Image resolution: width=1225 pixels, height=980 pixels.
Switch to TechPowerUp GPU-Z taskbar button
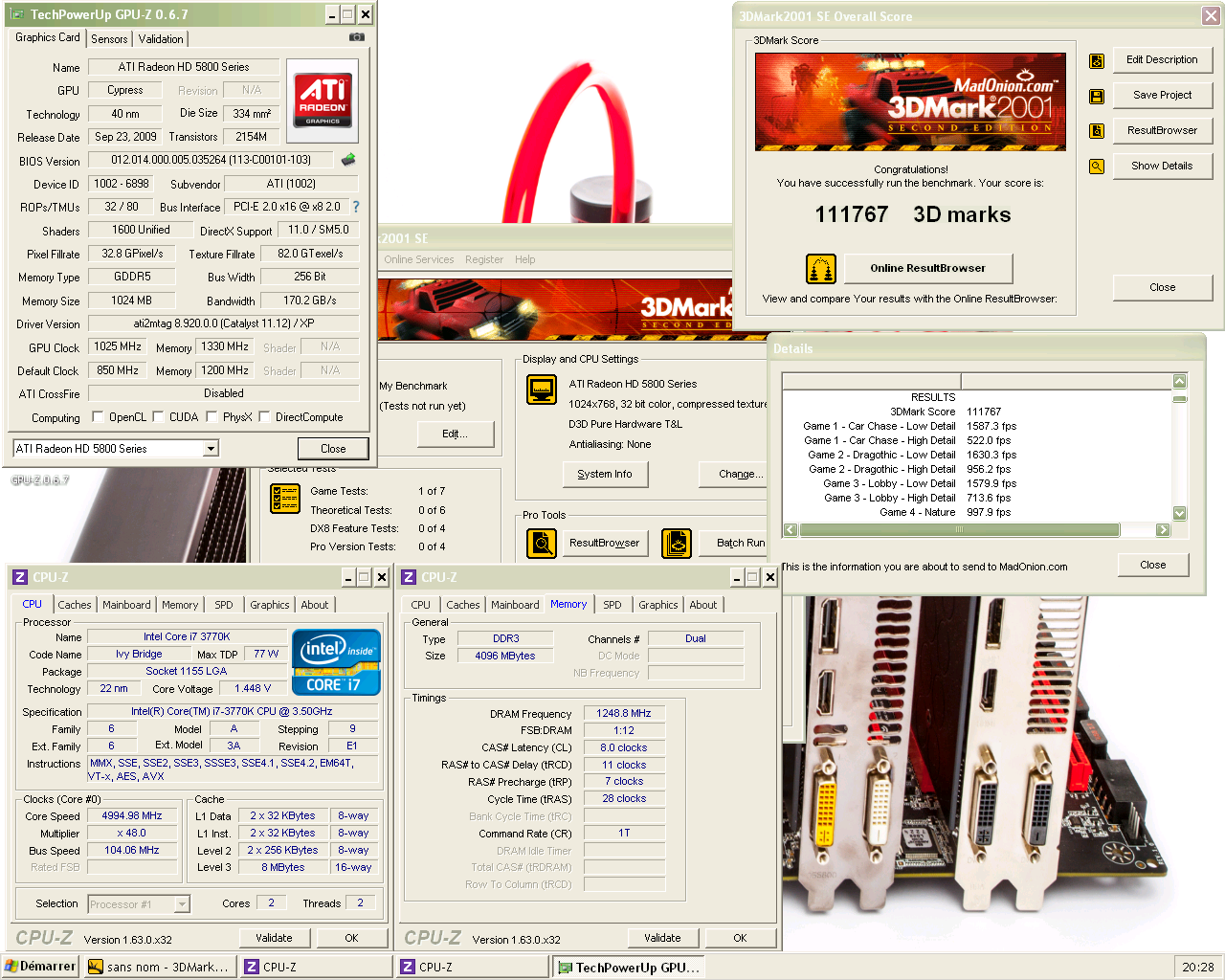(x=630, y=967)
